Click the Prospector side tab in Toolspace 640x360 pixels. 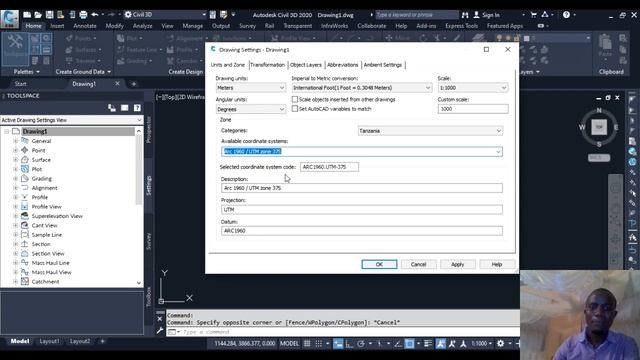149,130
